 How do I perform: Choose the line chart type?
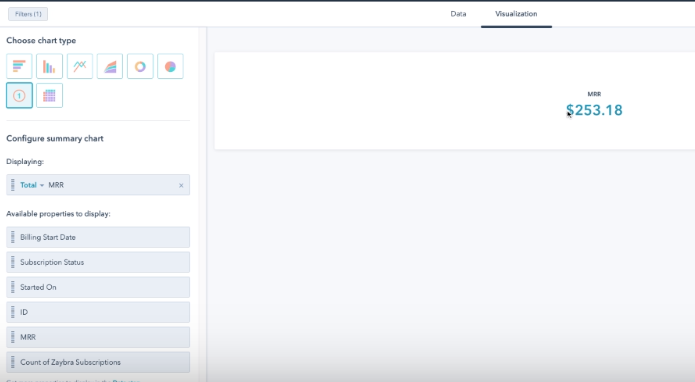(x=80, y=66)
